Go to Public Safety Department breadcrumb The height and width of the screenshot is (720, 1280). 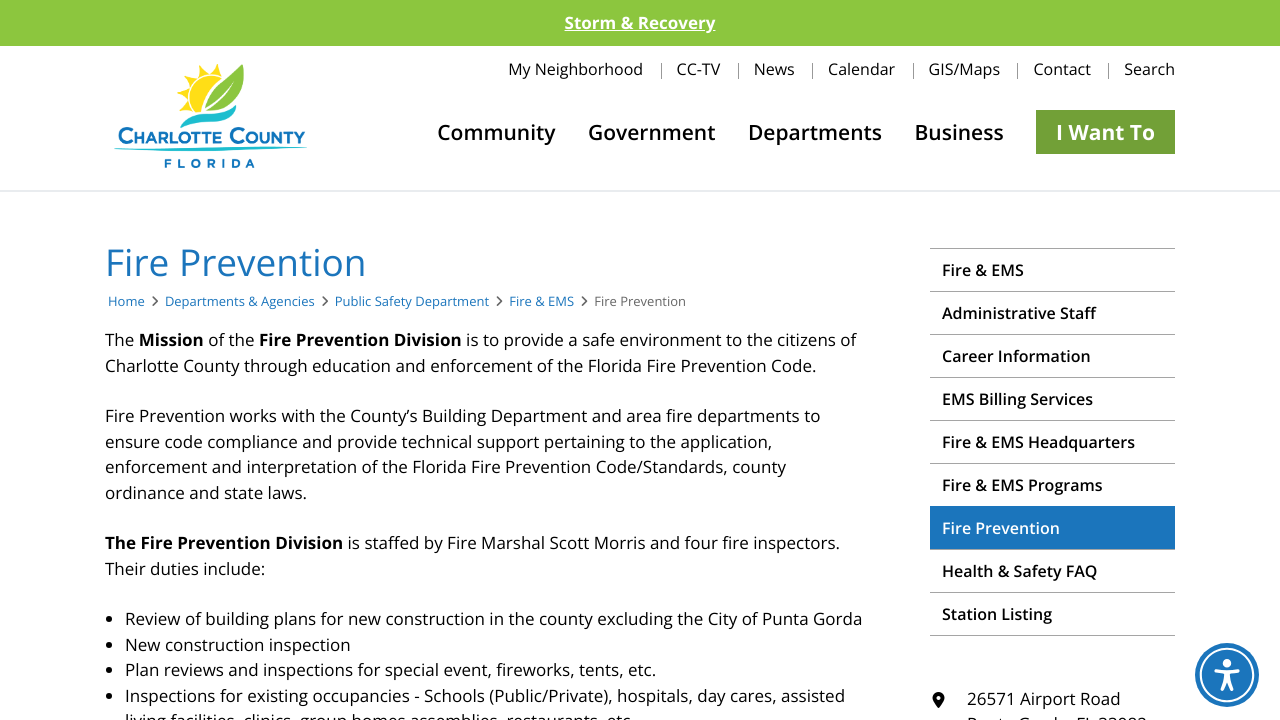(412, 301)
